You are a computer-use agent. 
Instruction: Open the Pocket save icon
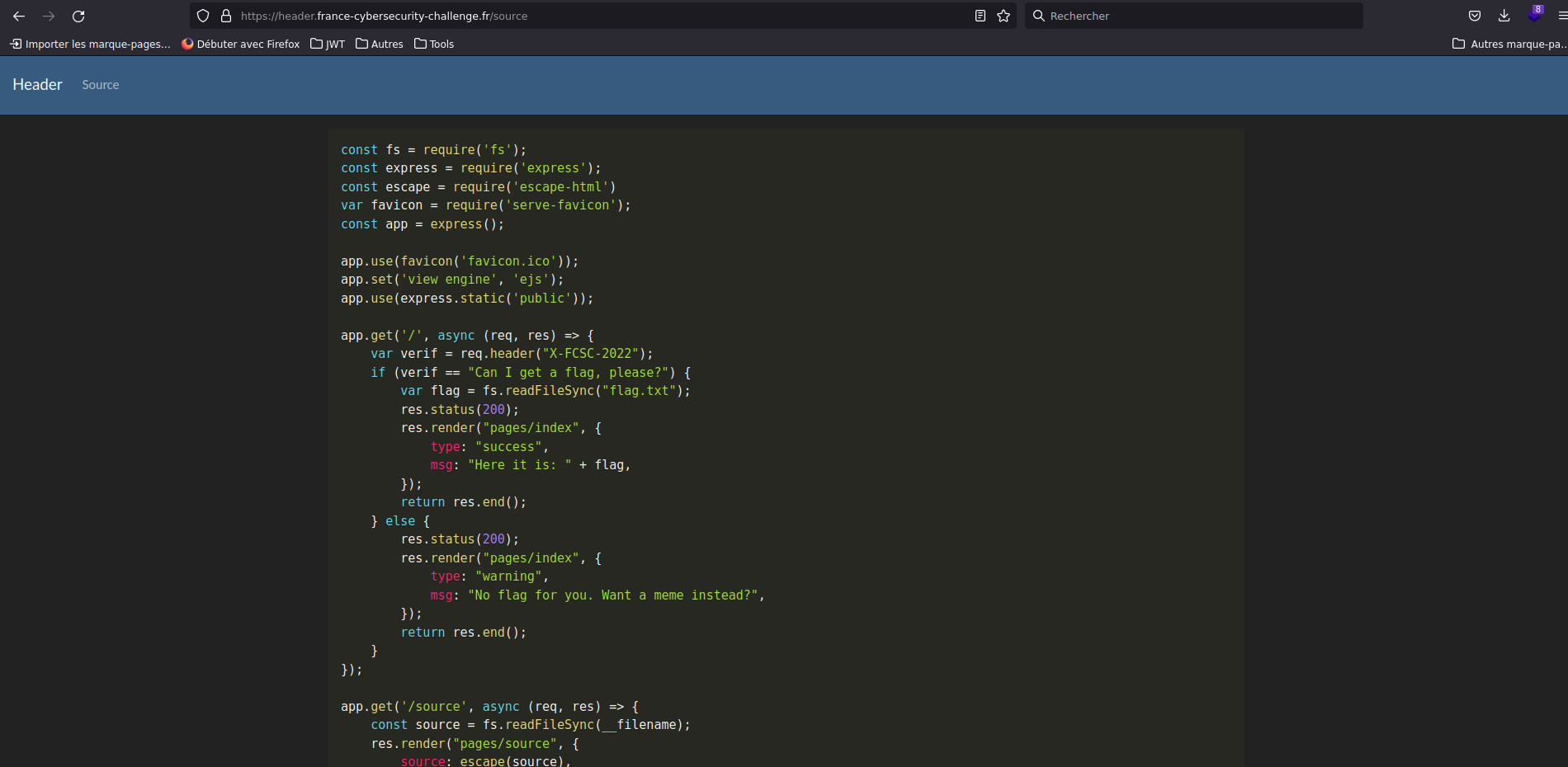click(1475, 16)
